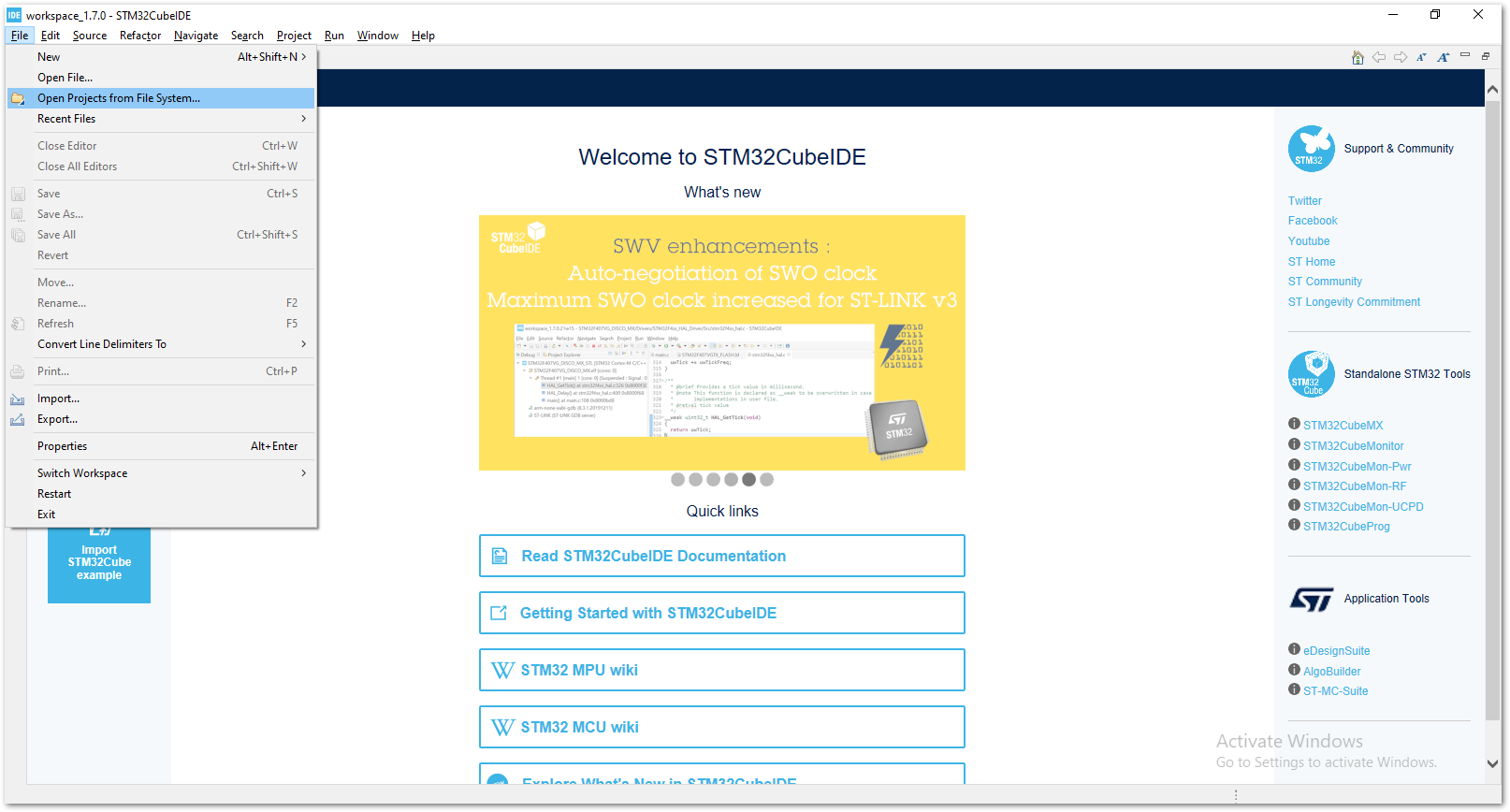Click the STM32 butterfly Support & Community icon
This screenshot has width=1510, height=812.
tap(1312, 149)
